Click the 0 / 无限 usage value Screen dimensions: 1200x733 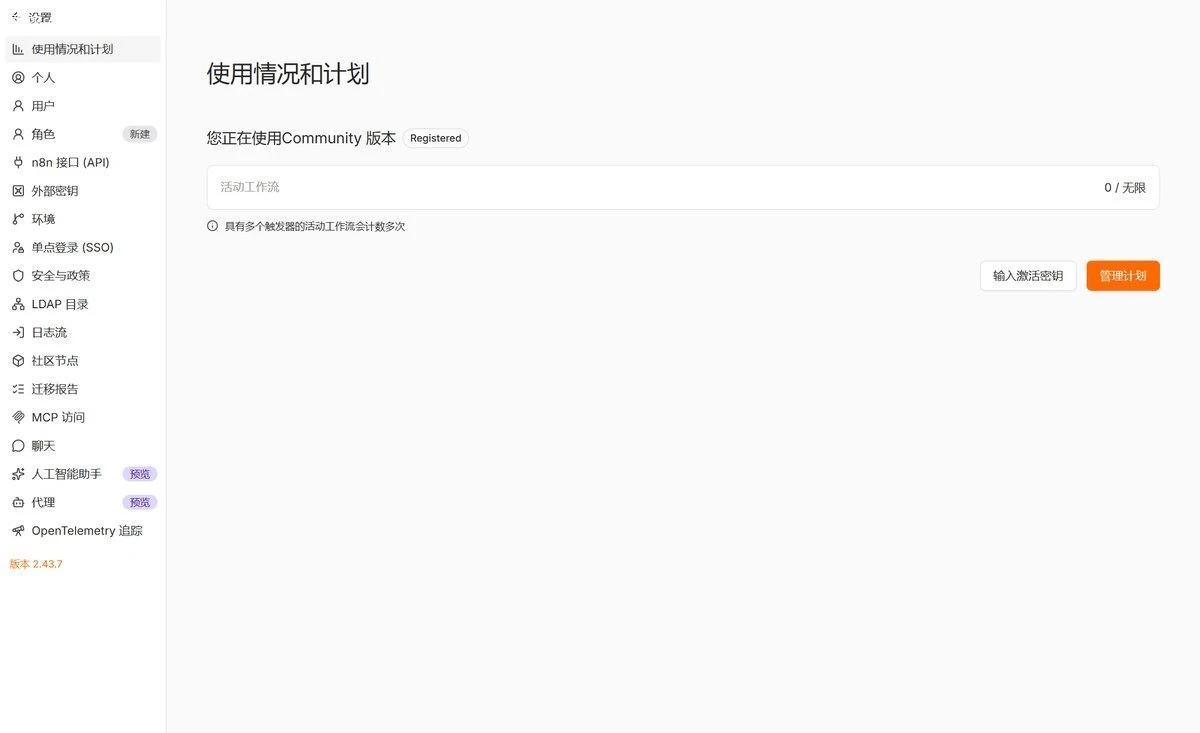[x=1125, y=187]
